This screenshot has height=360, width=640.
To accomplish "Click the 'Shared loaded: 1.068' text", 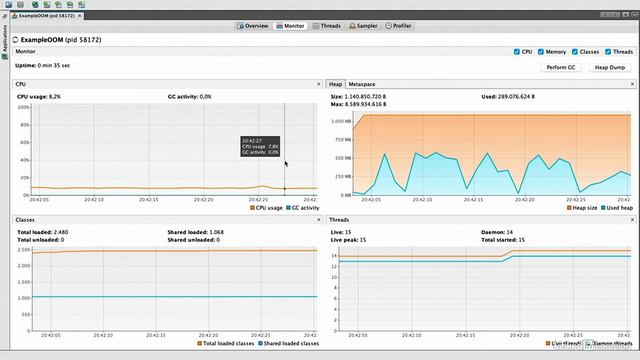I will click(196, 232).
